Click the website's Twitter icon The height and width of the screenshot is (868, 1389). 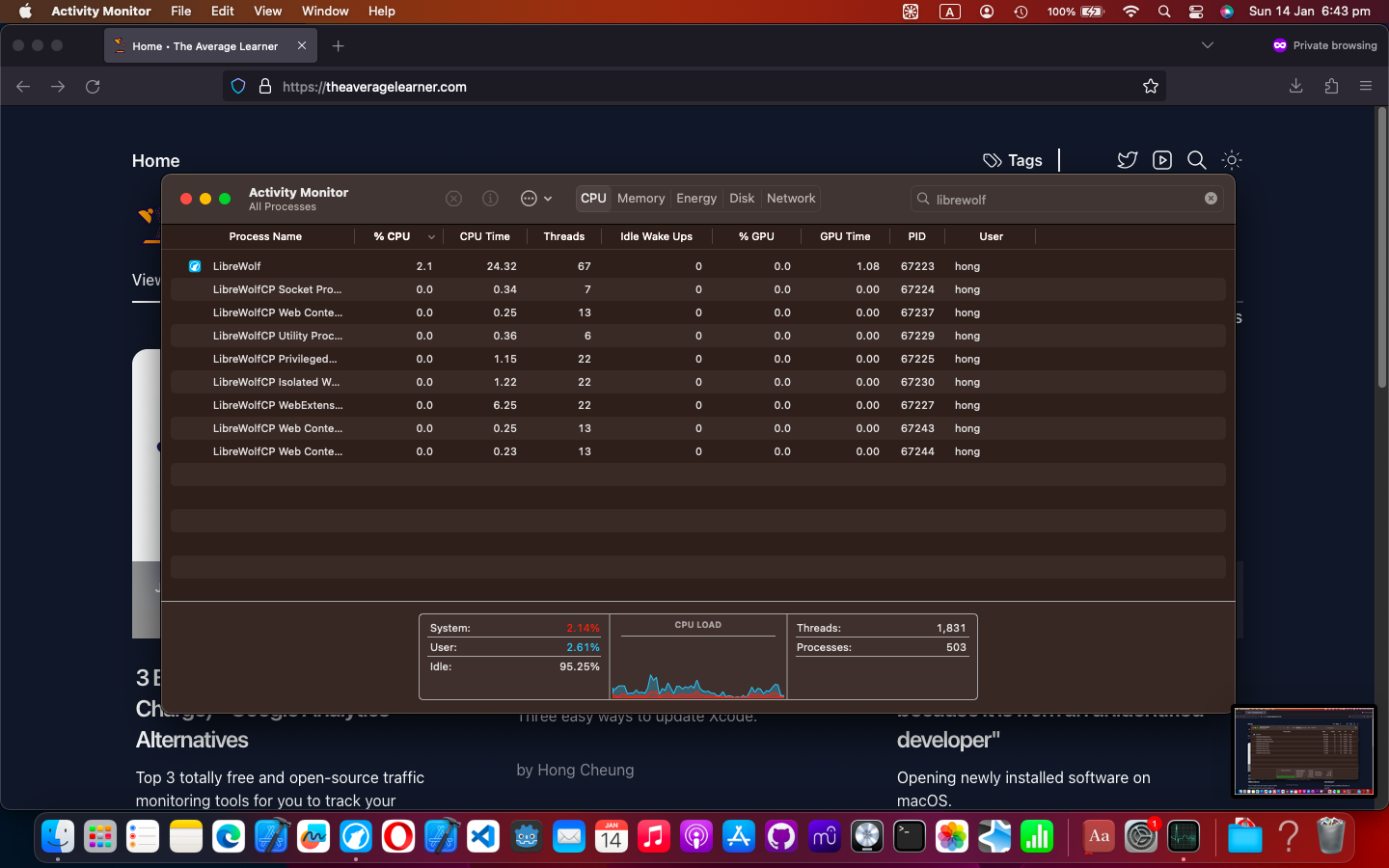pos(1127,160)
